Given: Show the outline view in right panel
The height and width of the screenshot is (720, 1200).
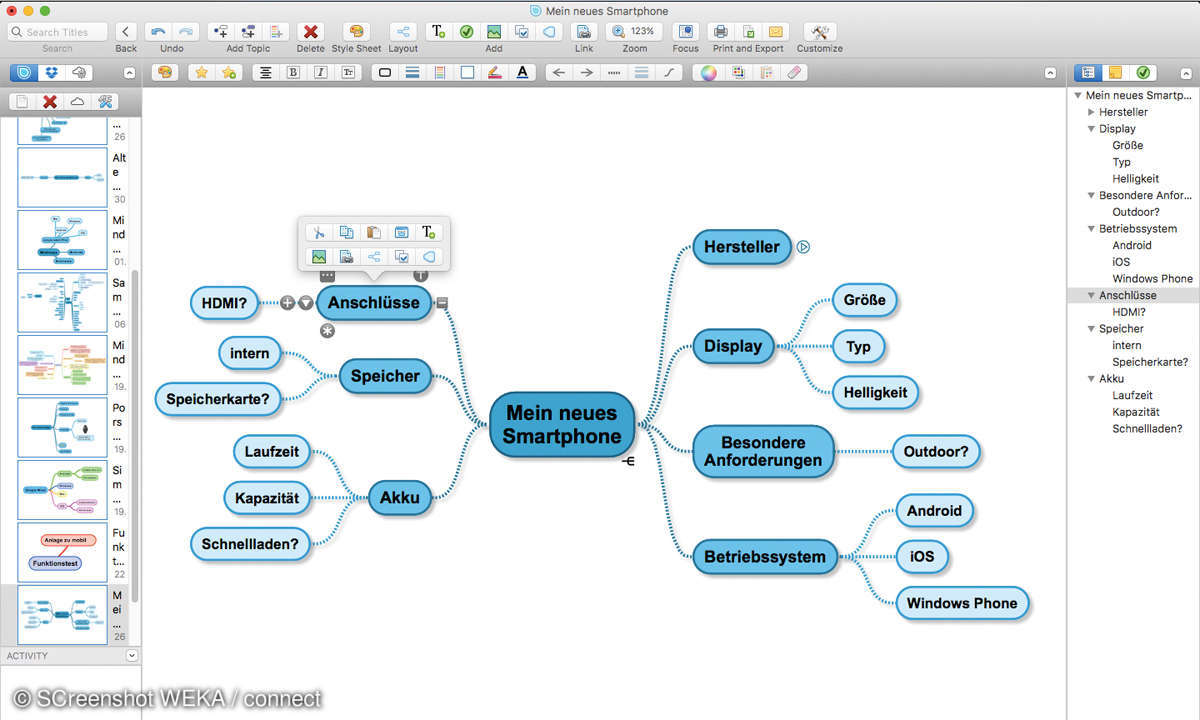Looking at the screenshot, I should point(1088,72).
